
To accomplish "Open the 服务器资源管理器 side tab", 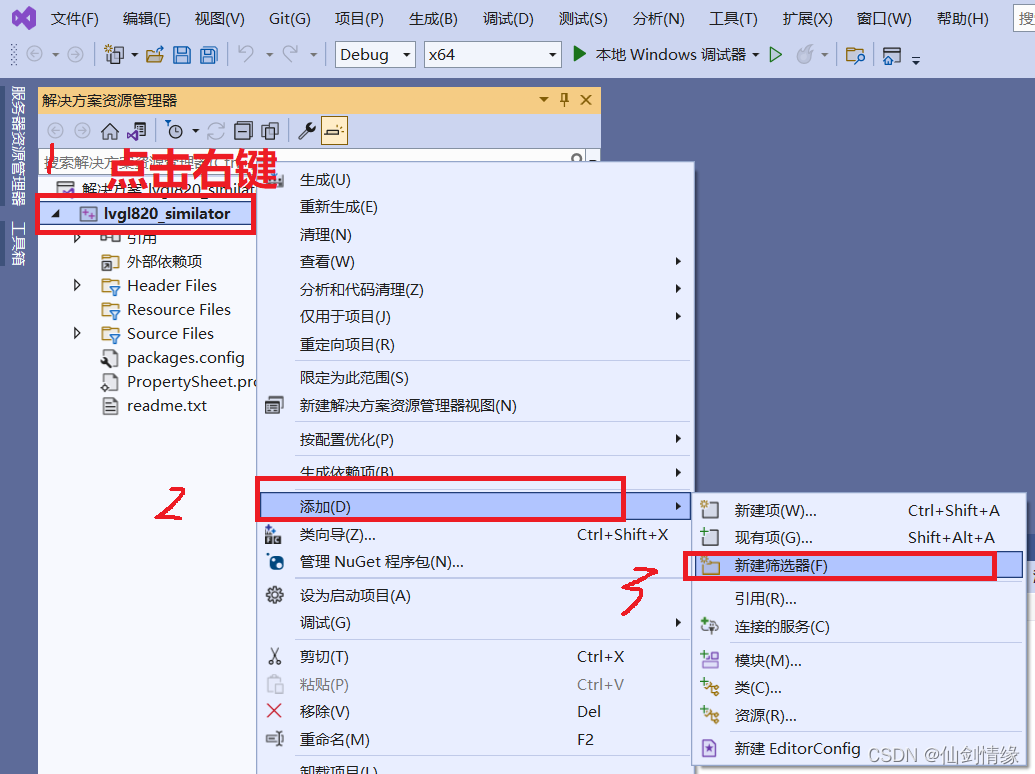I will coord(18,146).
